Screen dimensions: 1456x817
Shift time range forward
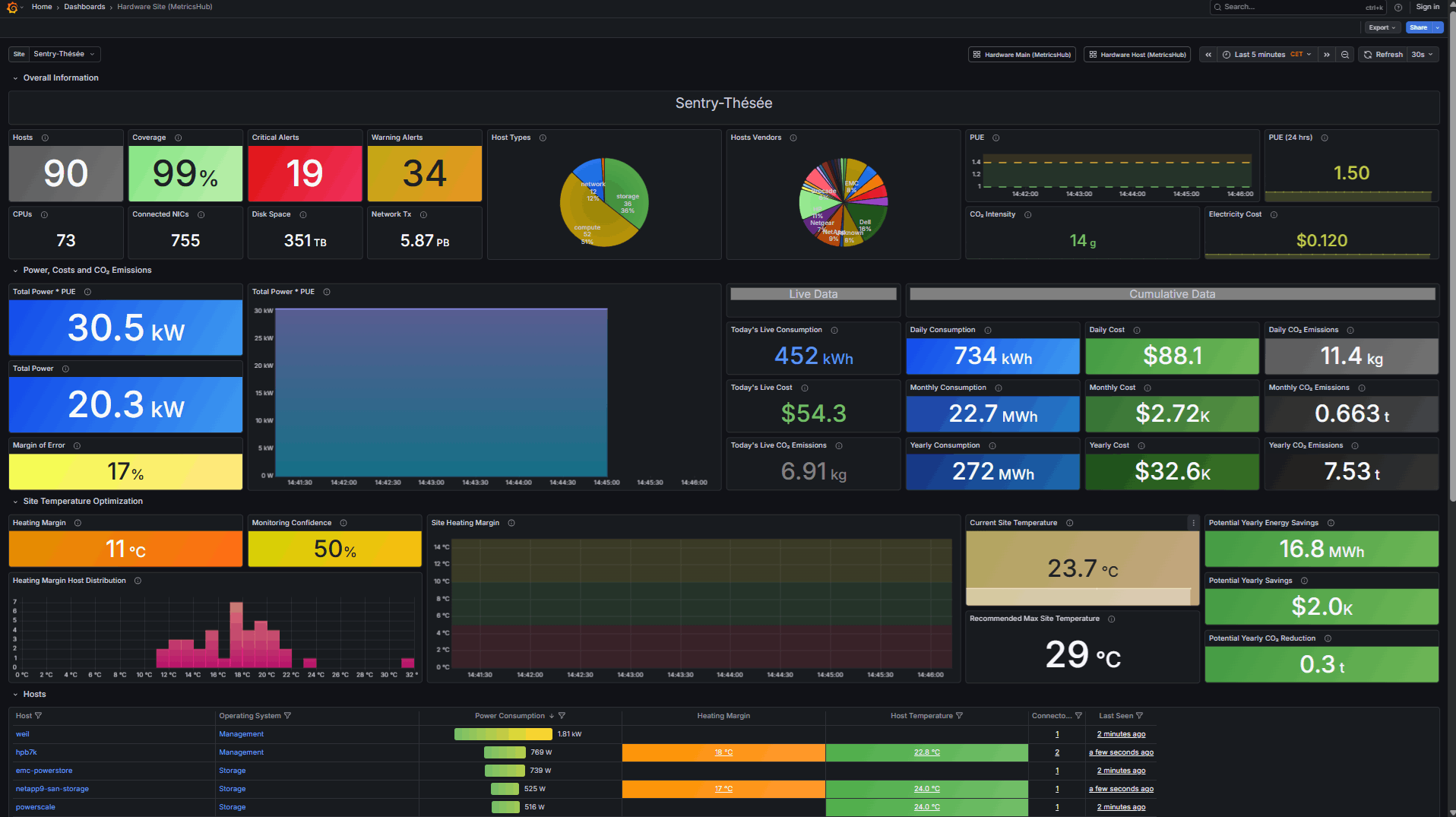coord(1327,55)
